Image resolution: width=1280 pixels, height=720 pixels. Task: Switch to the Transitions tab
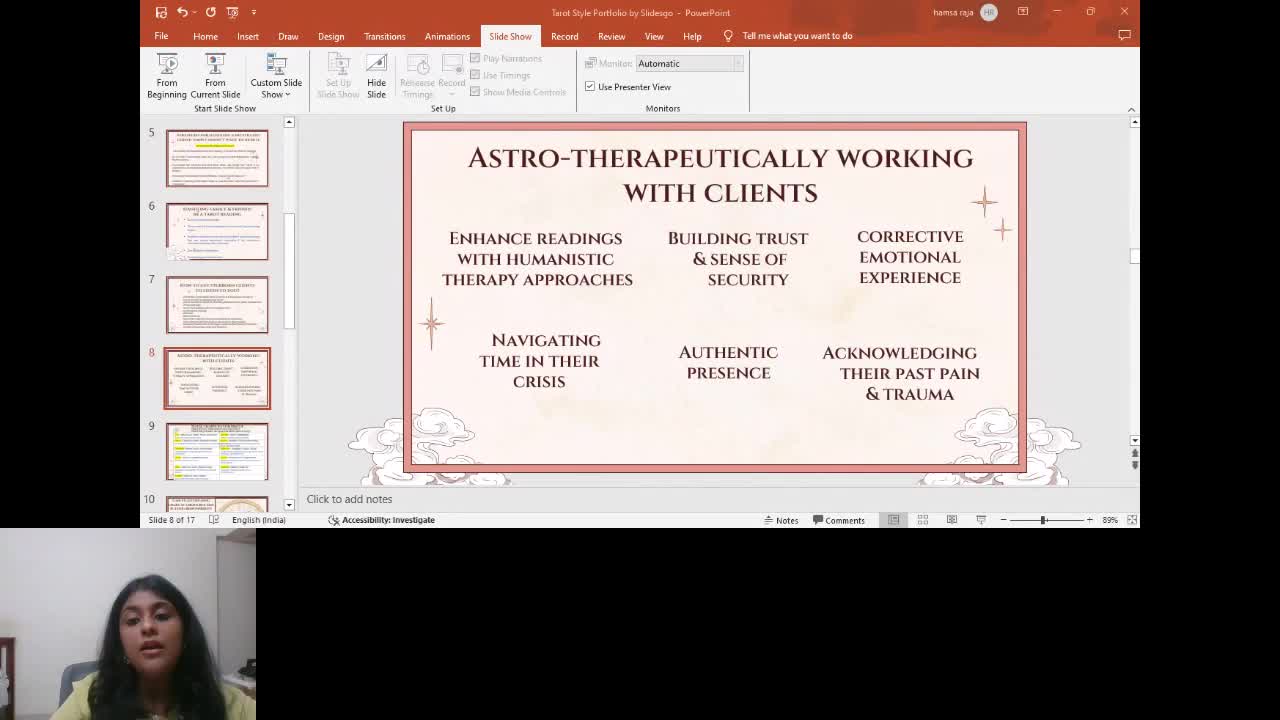coord(385,36)
